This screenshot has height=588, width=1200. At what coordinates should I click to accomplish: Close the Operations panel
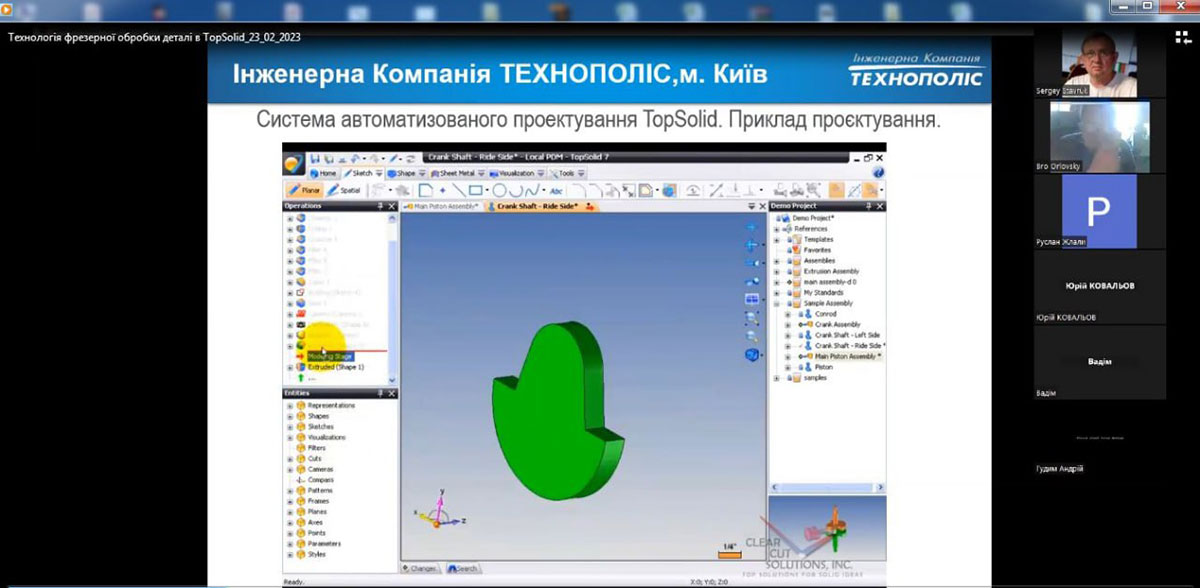(391, 206)
